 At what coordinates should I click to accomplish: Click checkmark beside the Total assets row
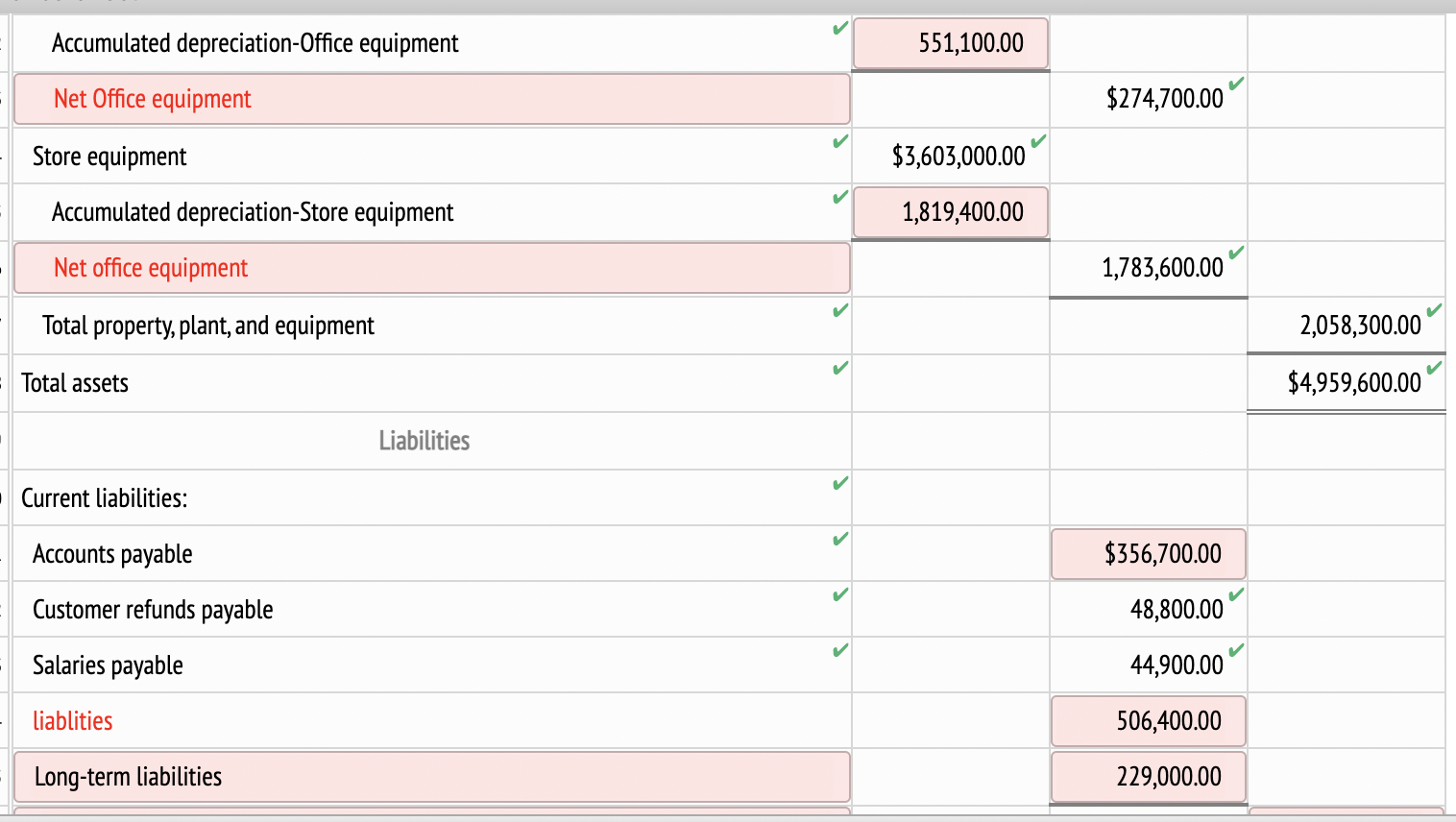pyautogui.click(x=840, y=368)
